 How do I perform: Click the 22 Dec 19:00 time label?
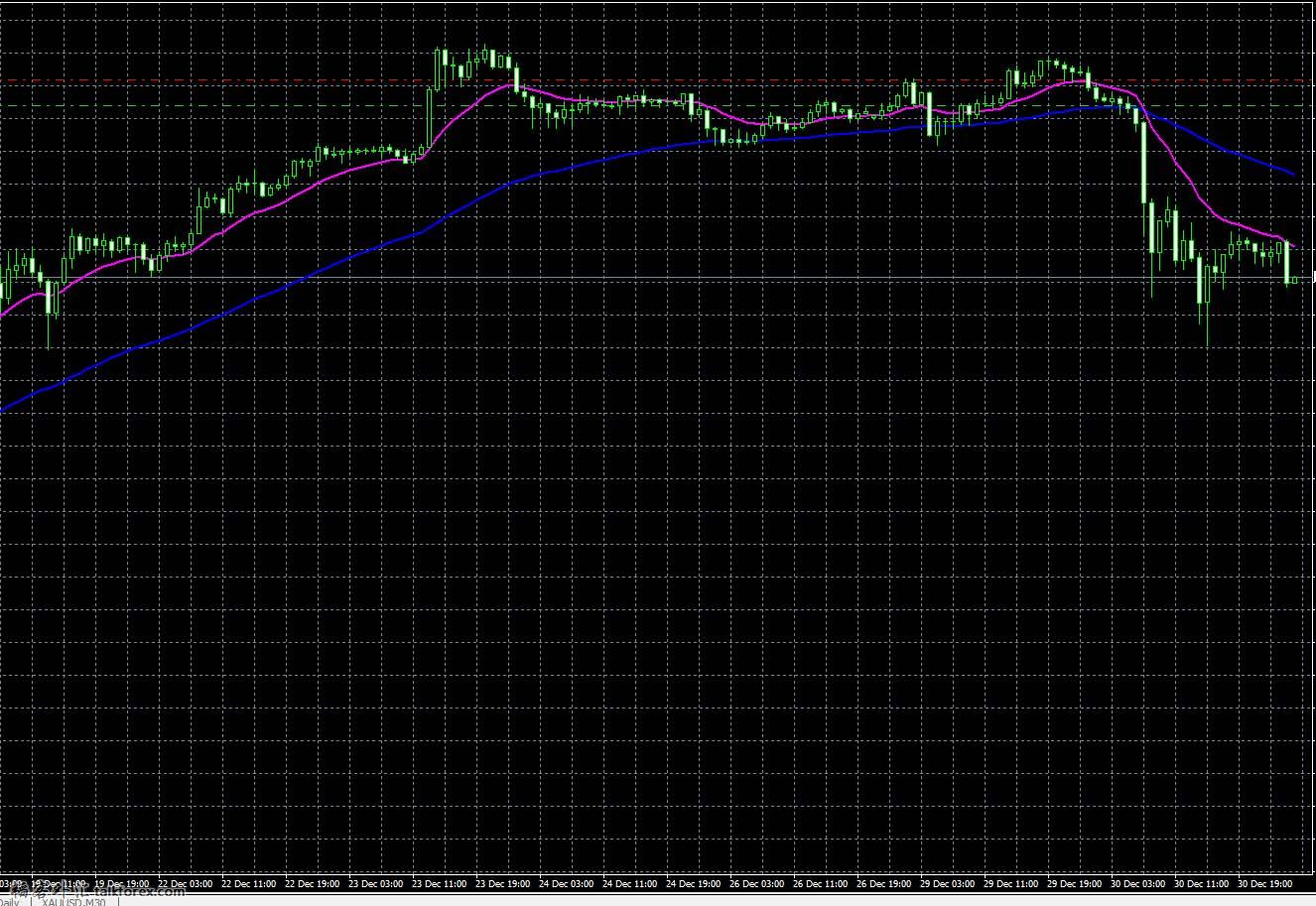313,884
